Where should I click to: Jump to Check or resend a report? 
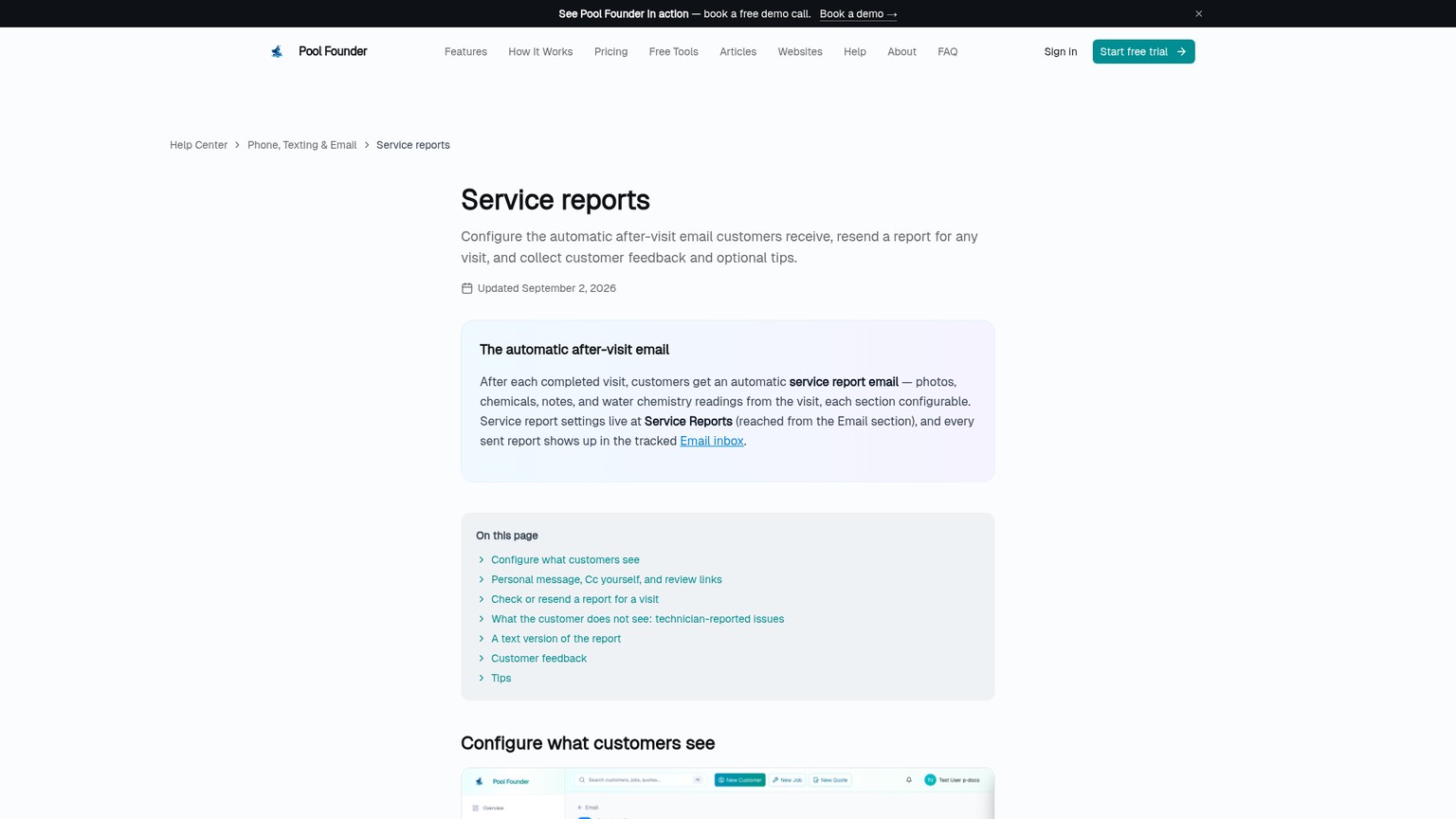[574, 599]
